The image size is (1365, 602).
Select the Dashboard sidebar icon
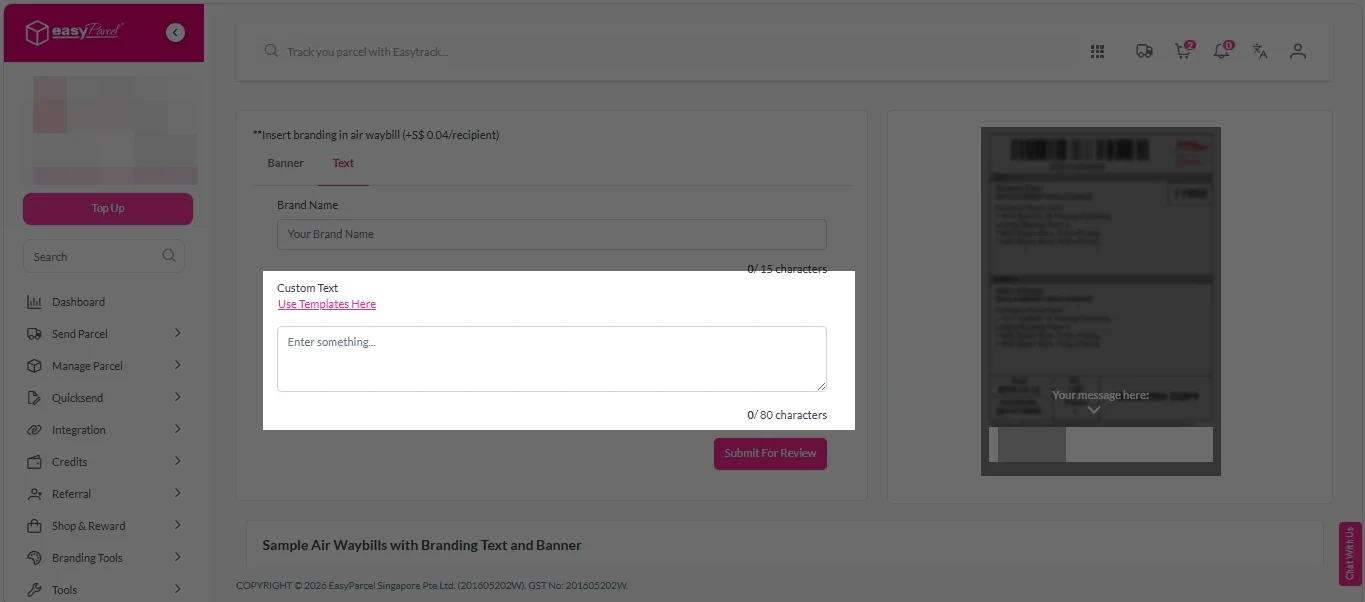(x=34, y=301)
